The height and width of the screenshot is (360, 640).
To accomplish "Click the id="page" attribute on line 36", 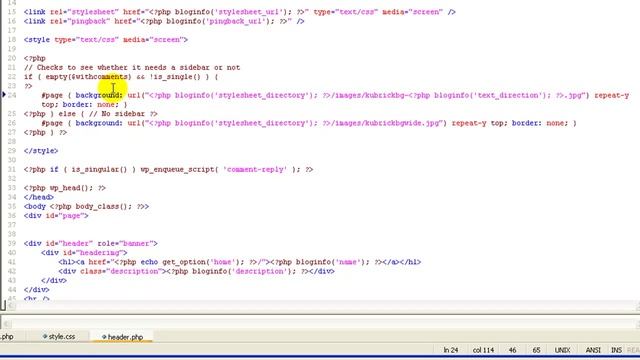I will [65, 216].
